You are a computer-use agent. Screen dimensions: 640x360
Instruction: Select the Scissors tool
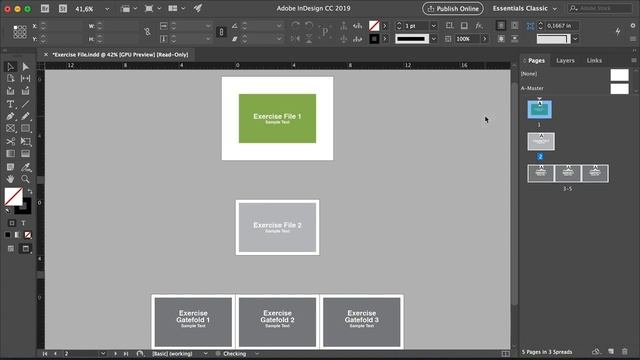coord(10,142)
